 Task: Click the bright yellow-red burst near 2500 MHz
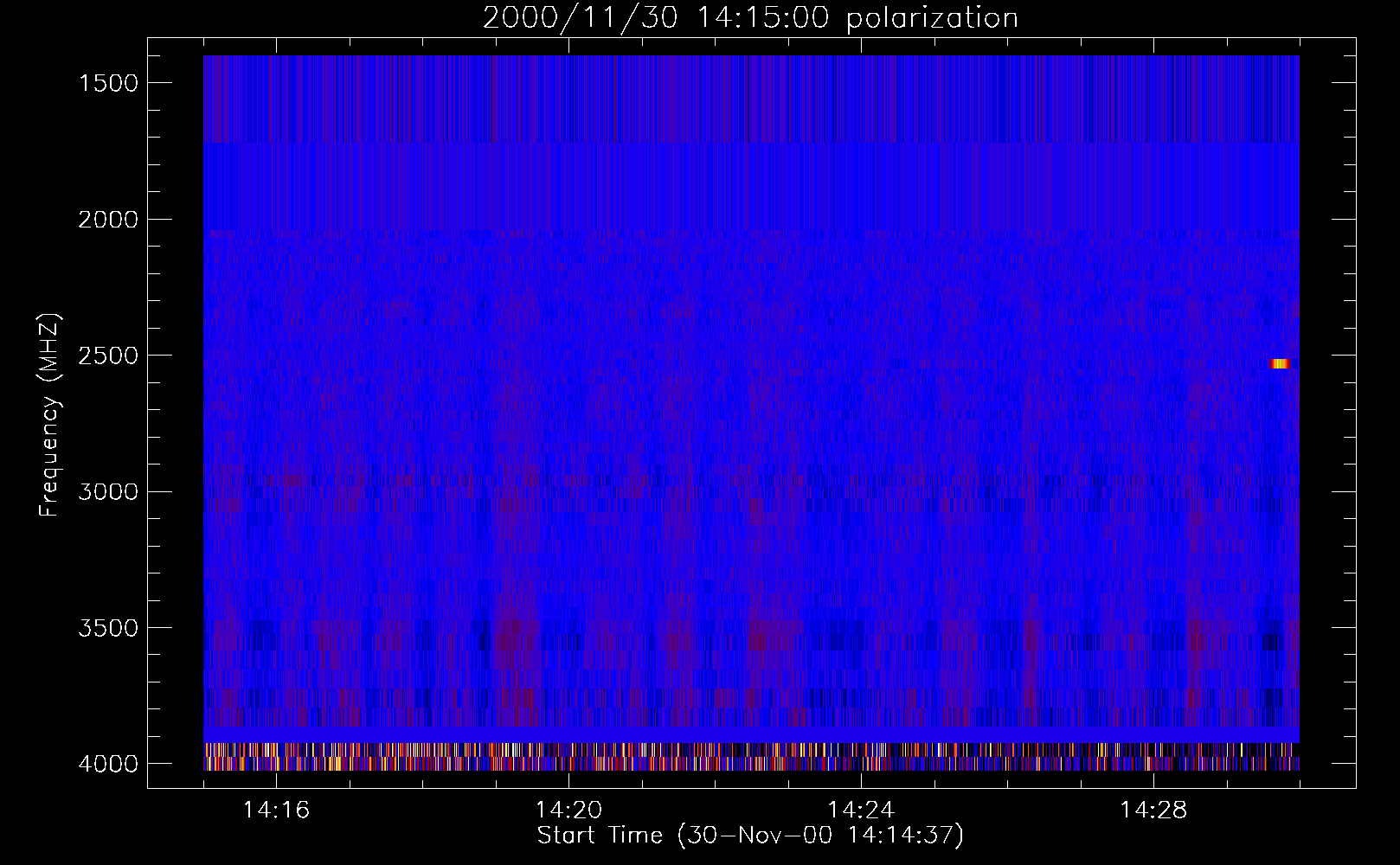(x=1281, y=363)
